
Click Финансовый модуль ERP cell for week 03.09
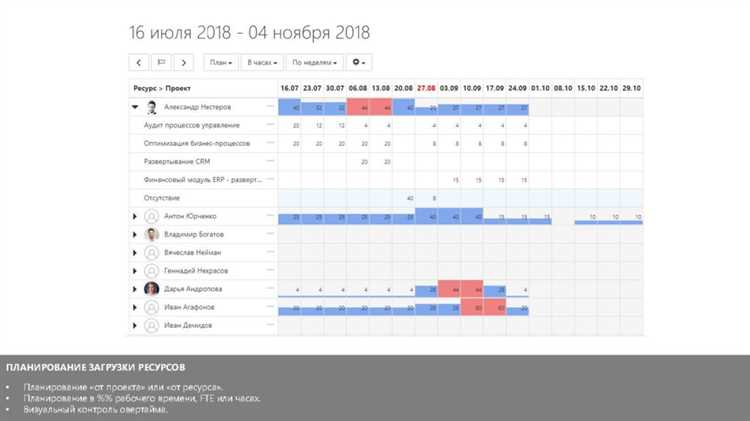449,180
